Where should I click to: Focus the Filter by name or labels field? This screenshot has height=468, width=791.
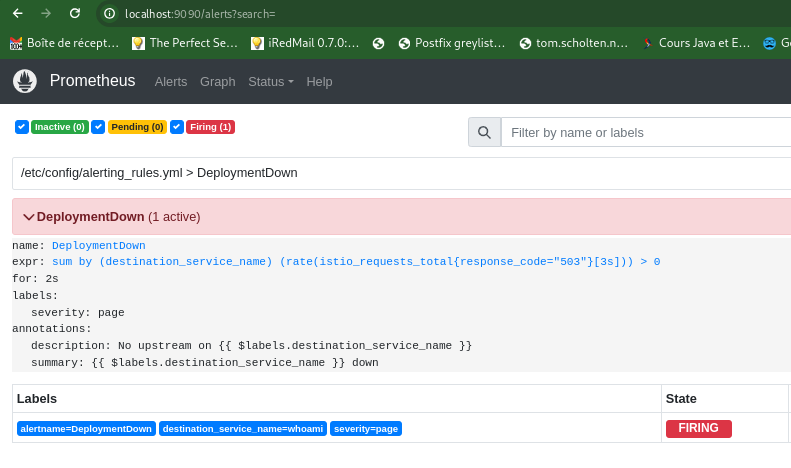(645, 132)
